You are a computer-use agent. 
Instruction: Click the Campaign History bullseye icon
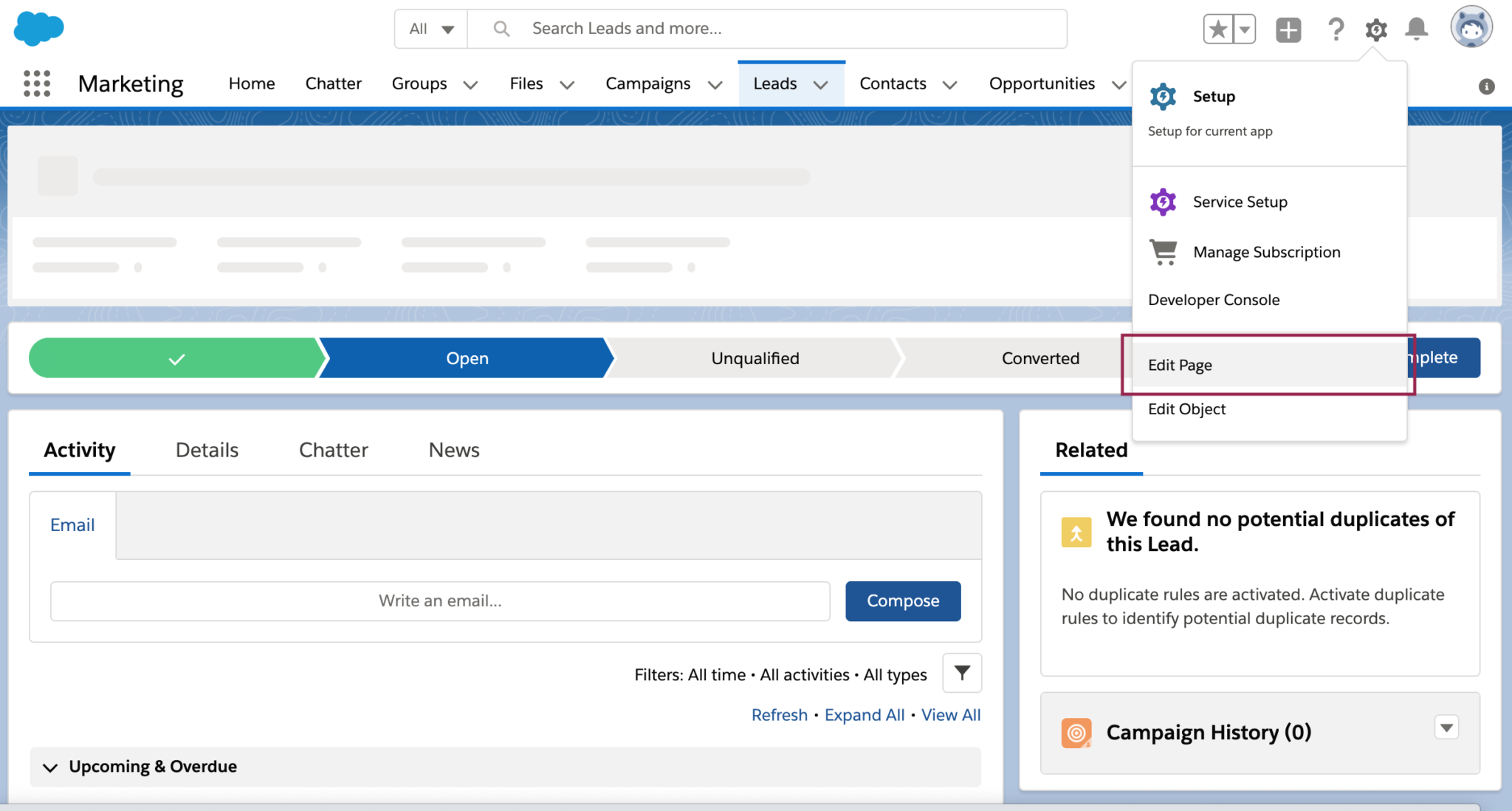click(x=1076, y=732)
